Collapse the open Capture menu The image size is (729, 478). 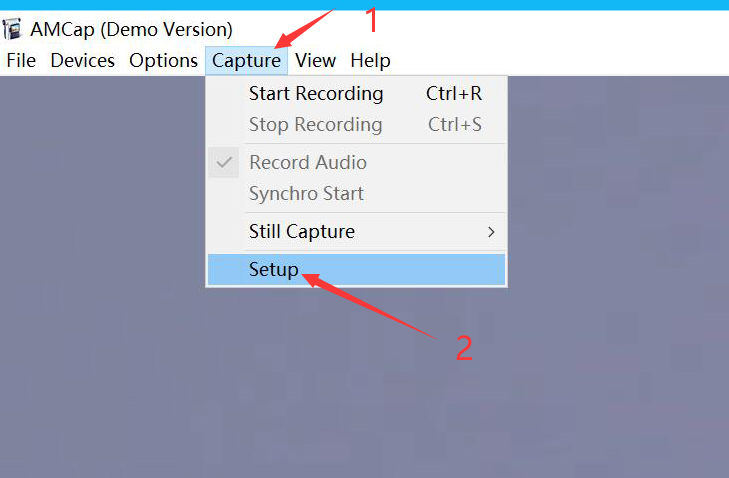click(246, 60)
